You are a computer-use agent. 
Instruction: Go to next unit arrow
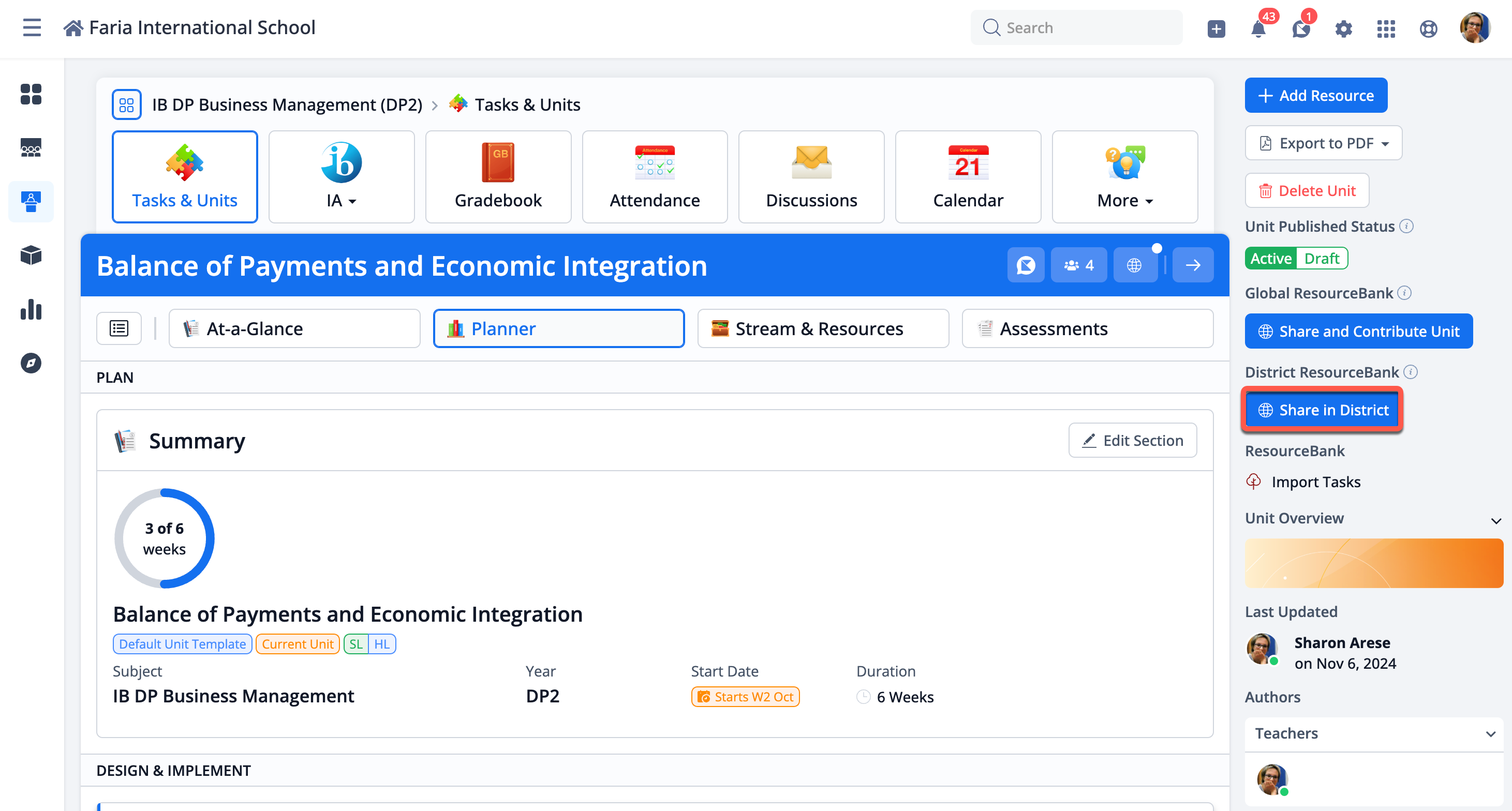pos(1193,265)
